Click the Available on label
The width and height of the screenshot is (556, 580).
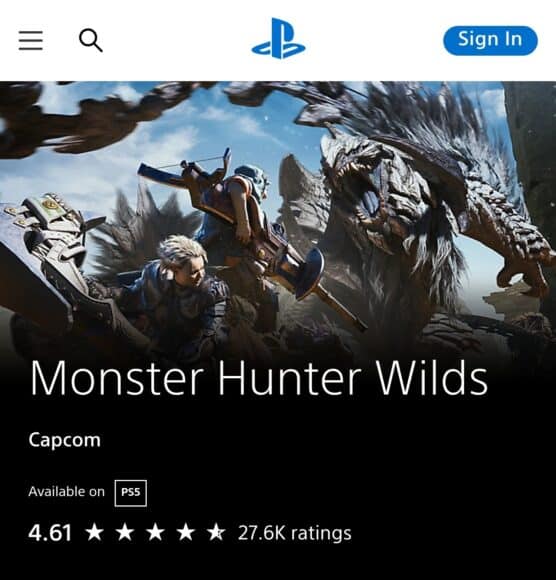pos(67,492)
